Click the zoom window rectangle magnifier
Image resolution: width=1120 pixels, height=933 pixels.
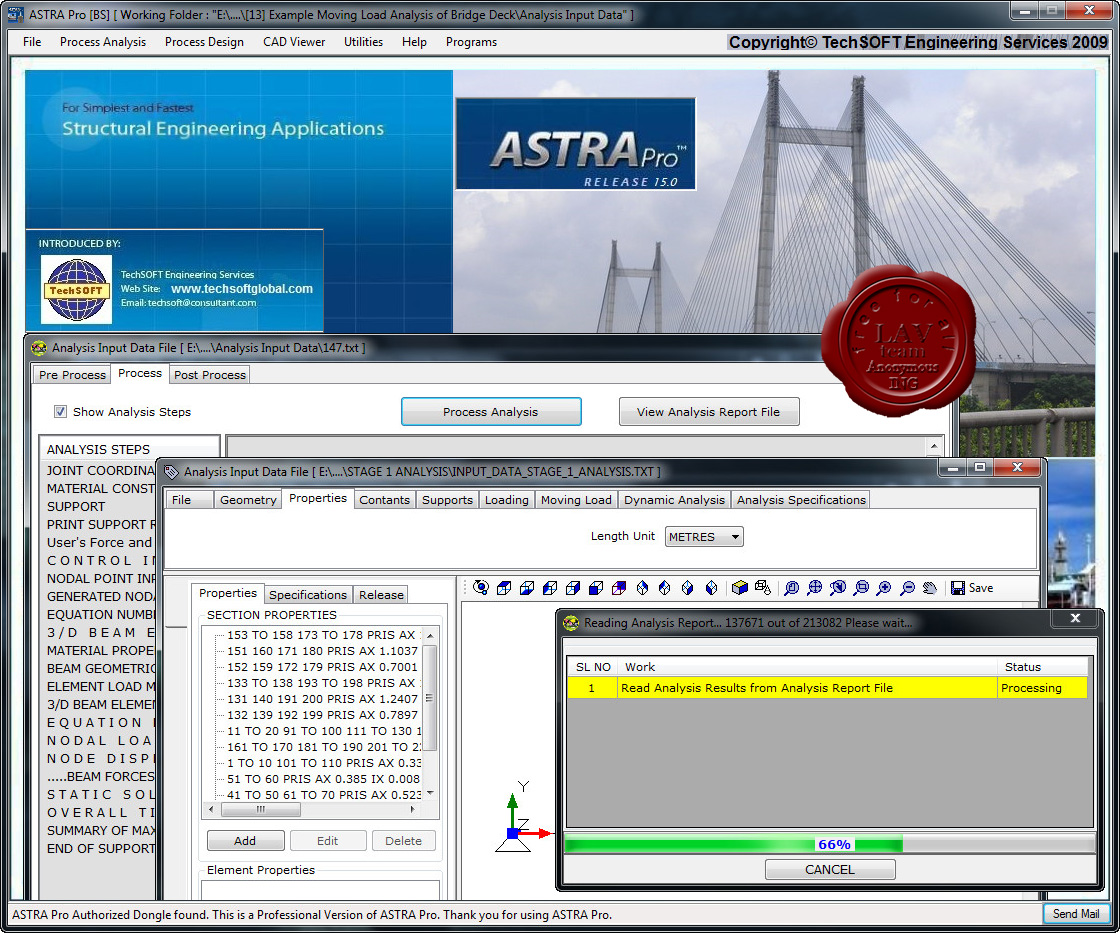coord(861,587)
